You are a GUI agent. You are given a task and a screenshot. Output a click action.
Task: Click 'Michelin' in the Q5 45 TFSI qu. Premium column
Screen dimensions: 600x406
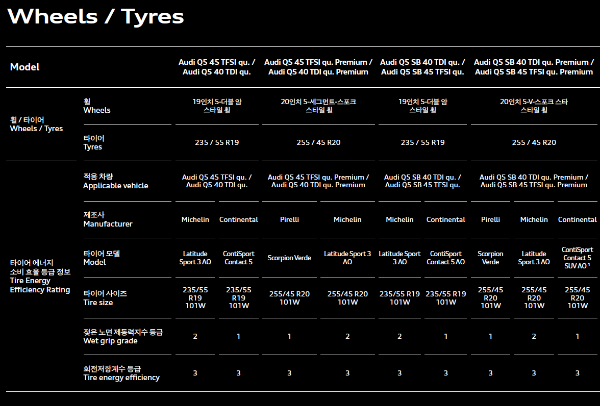pos(347,220)
